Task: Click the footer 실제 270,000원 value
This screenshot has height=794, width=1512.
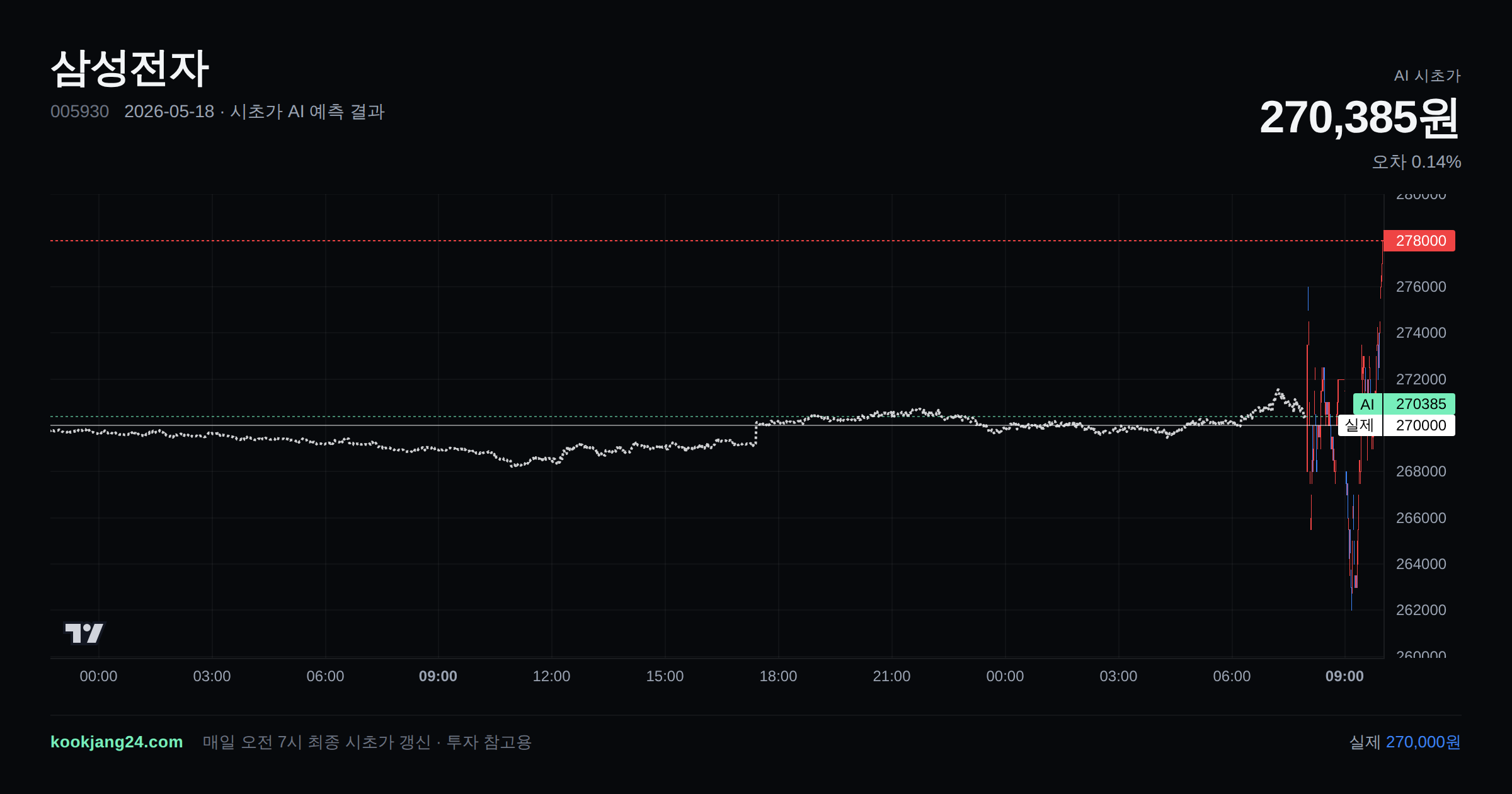Action: tap(1405, 742)
